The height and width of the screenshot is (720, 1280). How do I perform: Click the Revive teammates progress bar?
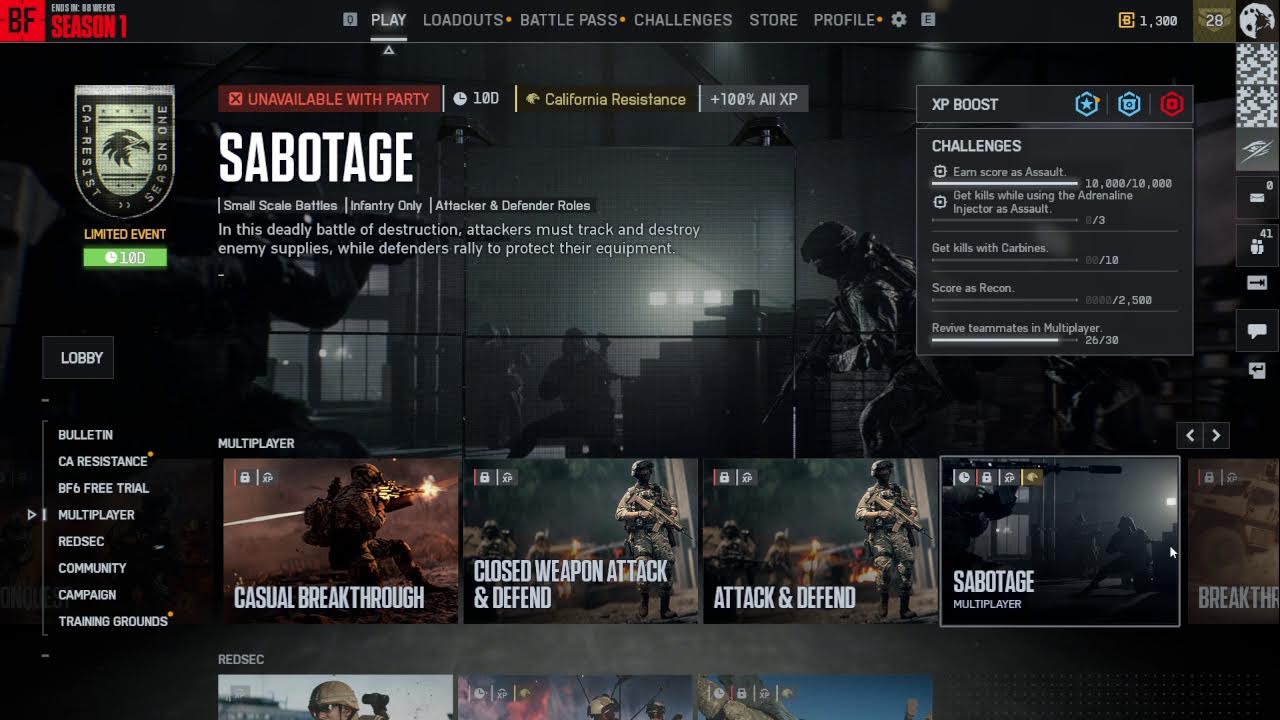(1005, 341)
